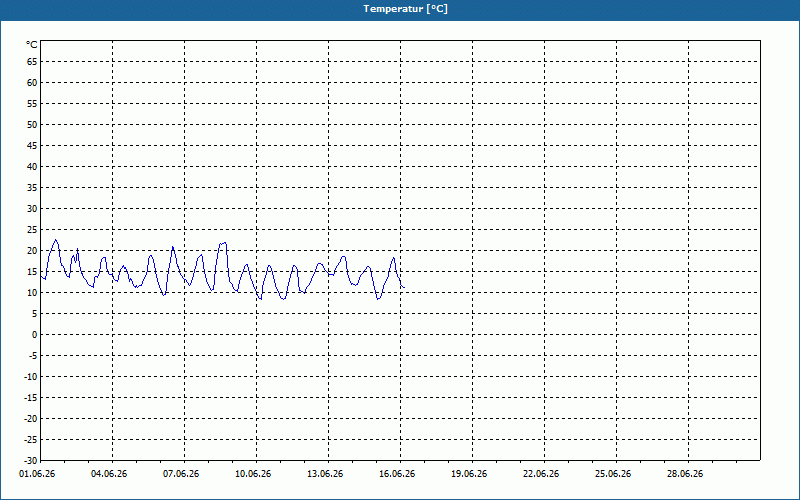Click the 55 y-axis label
Viewport: 800px width, 500px height.
pos(32,104)
